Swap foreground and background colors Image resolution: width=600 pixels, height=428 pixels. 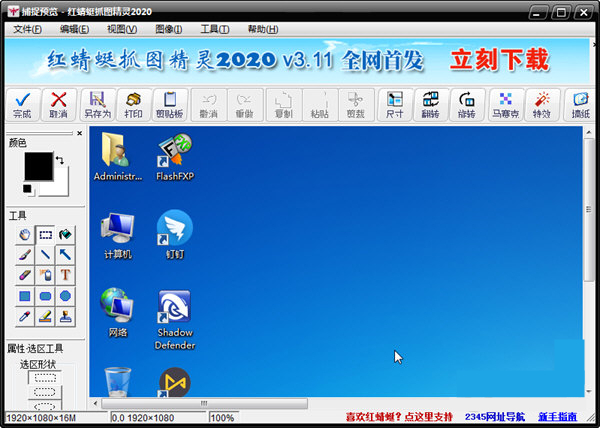click(x=59, y=160)
